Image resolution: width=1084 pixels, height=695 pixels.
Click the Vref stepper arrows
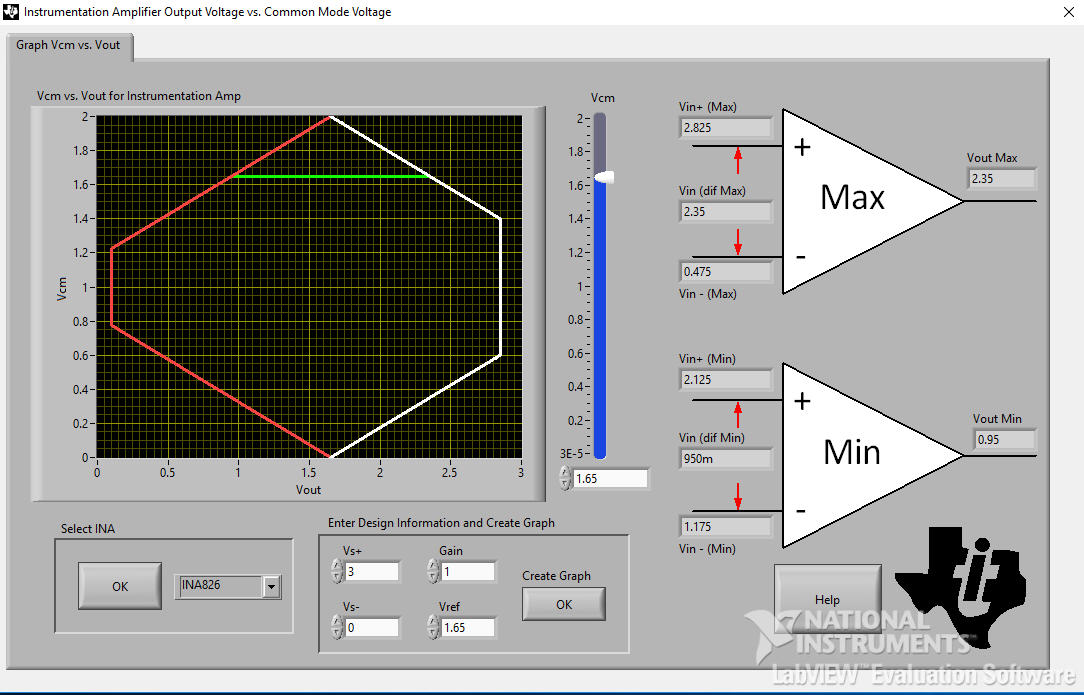(x=433, y=627)
